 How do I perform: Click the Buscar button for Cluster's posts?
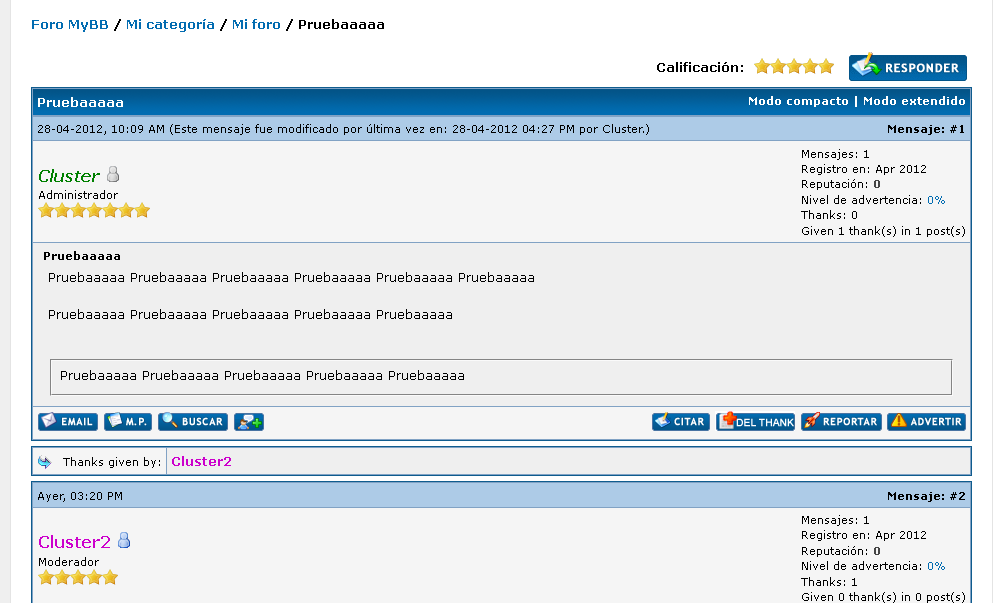click(x=192, y=422)
